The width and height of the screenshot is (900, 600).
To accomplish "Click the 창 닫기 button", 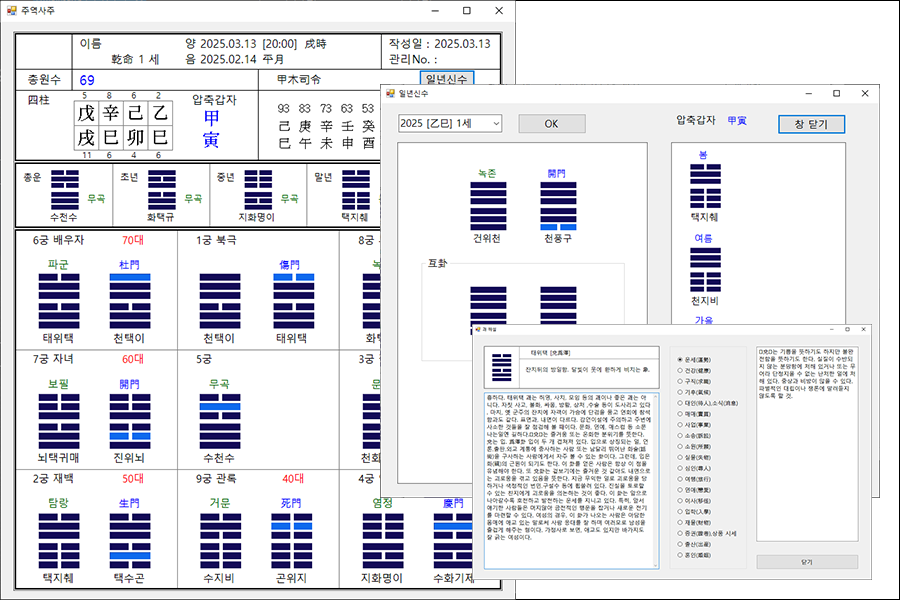I will click(811, 124).
